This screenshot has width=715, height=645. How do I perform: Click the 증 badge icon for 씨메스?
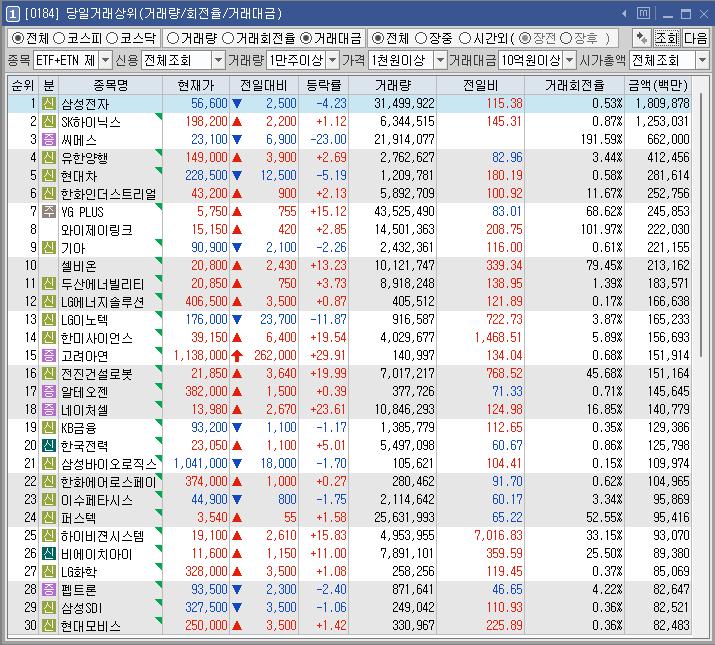click(x=49, y=140)
